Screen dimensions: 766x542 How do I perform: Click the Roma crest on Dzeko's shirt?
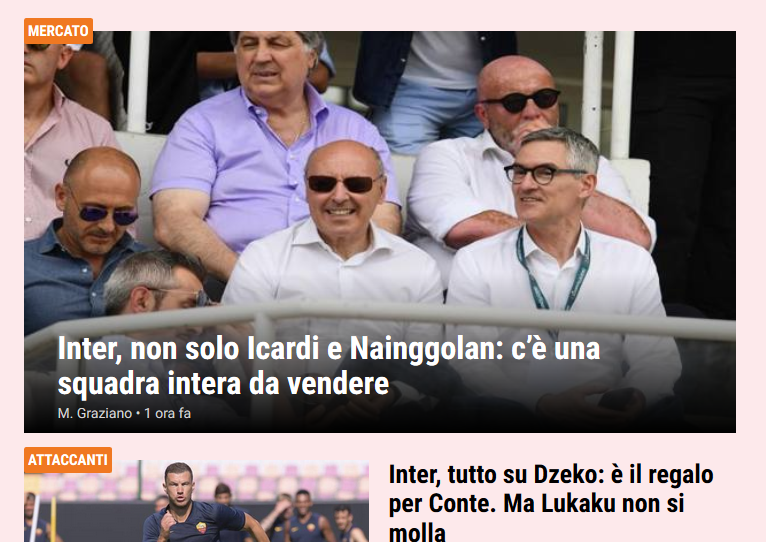tap(201, 527)
